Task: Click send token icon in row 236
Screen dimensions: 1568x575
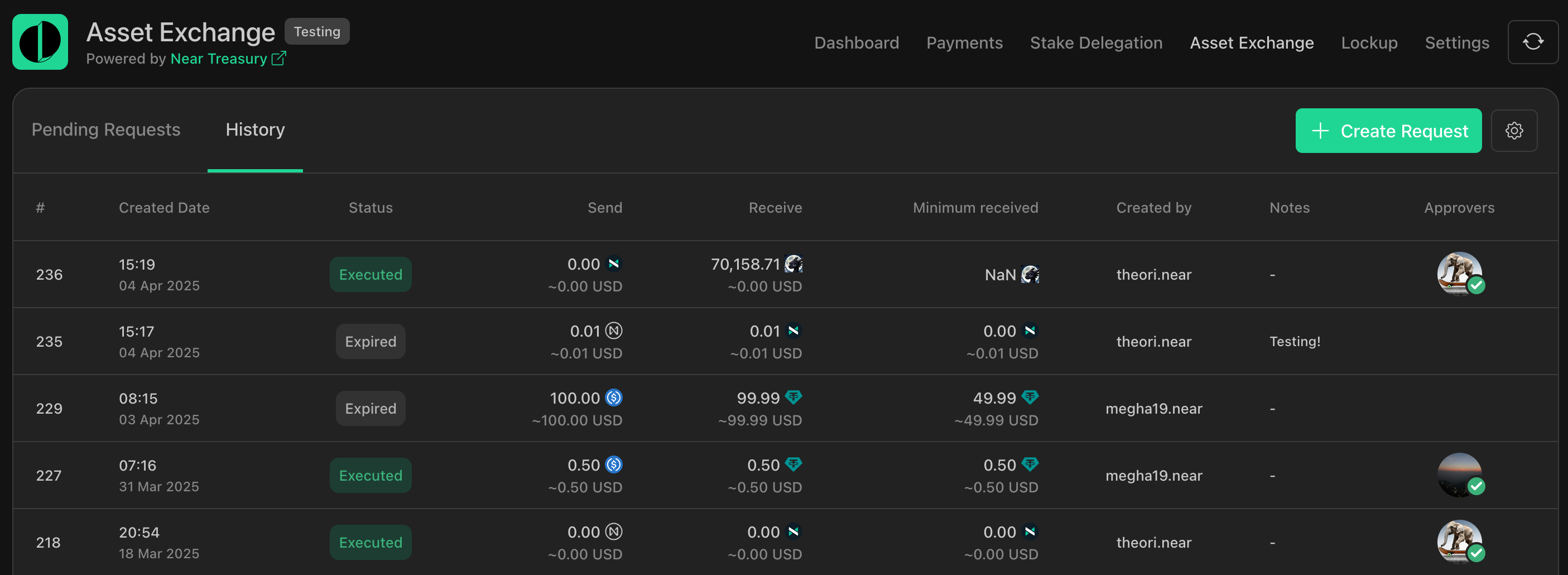Action: [614, 263]
